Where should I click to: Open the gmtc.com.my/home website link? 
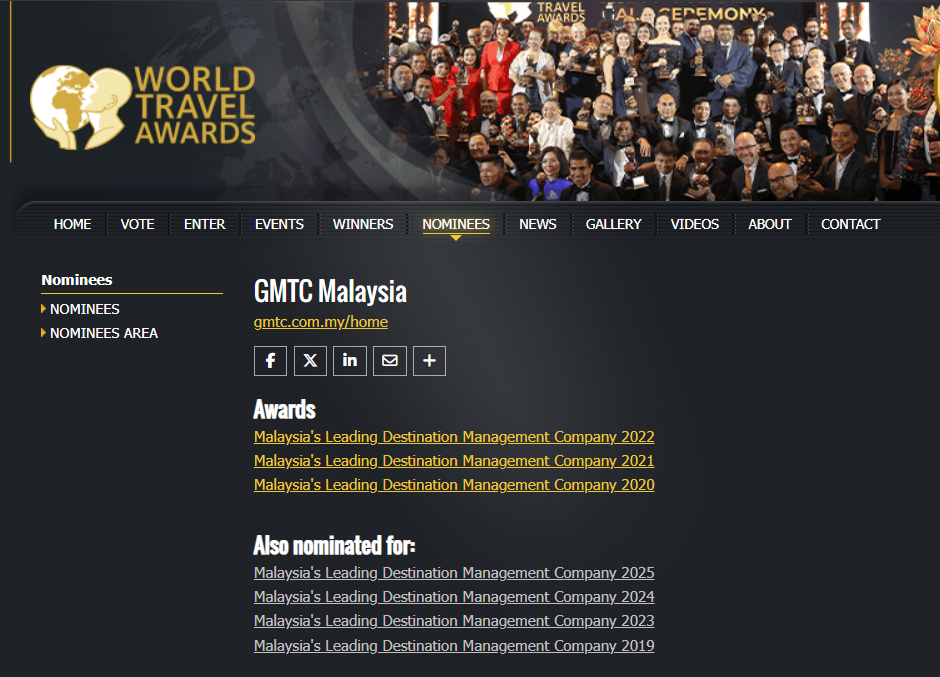(321, 322)
